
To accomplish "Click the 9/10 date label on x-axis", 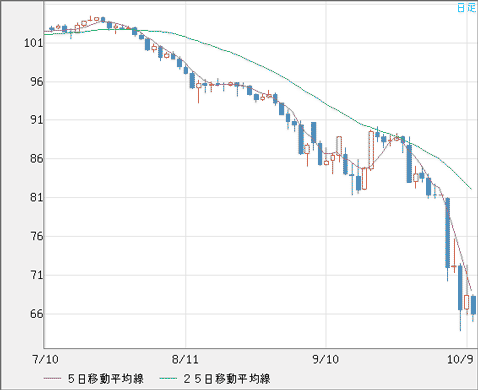I will (326, 359).
